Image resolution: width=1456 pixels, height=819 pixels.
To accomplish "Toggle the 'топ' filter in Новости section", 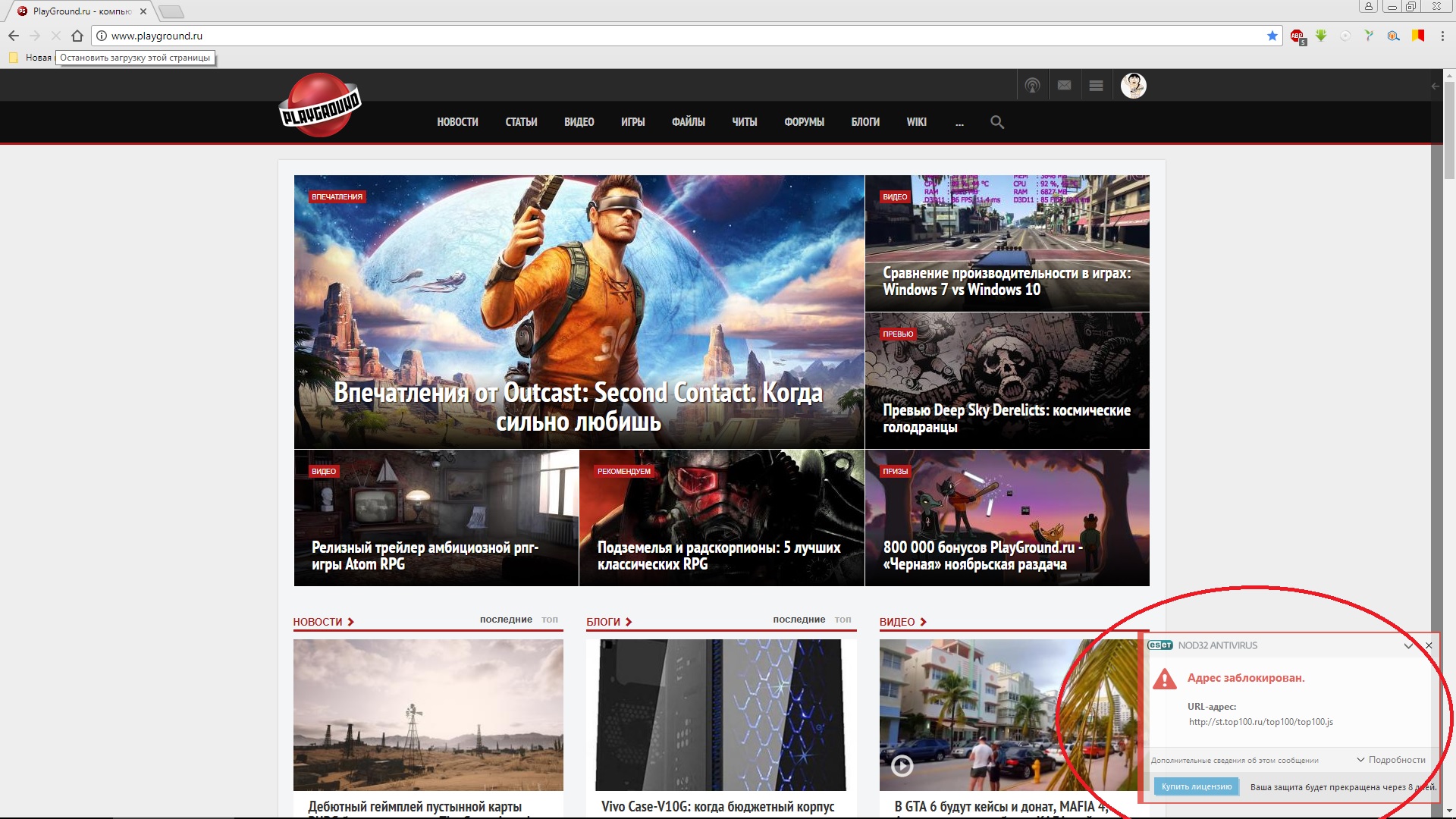I will [x=550, y=620].
